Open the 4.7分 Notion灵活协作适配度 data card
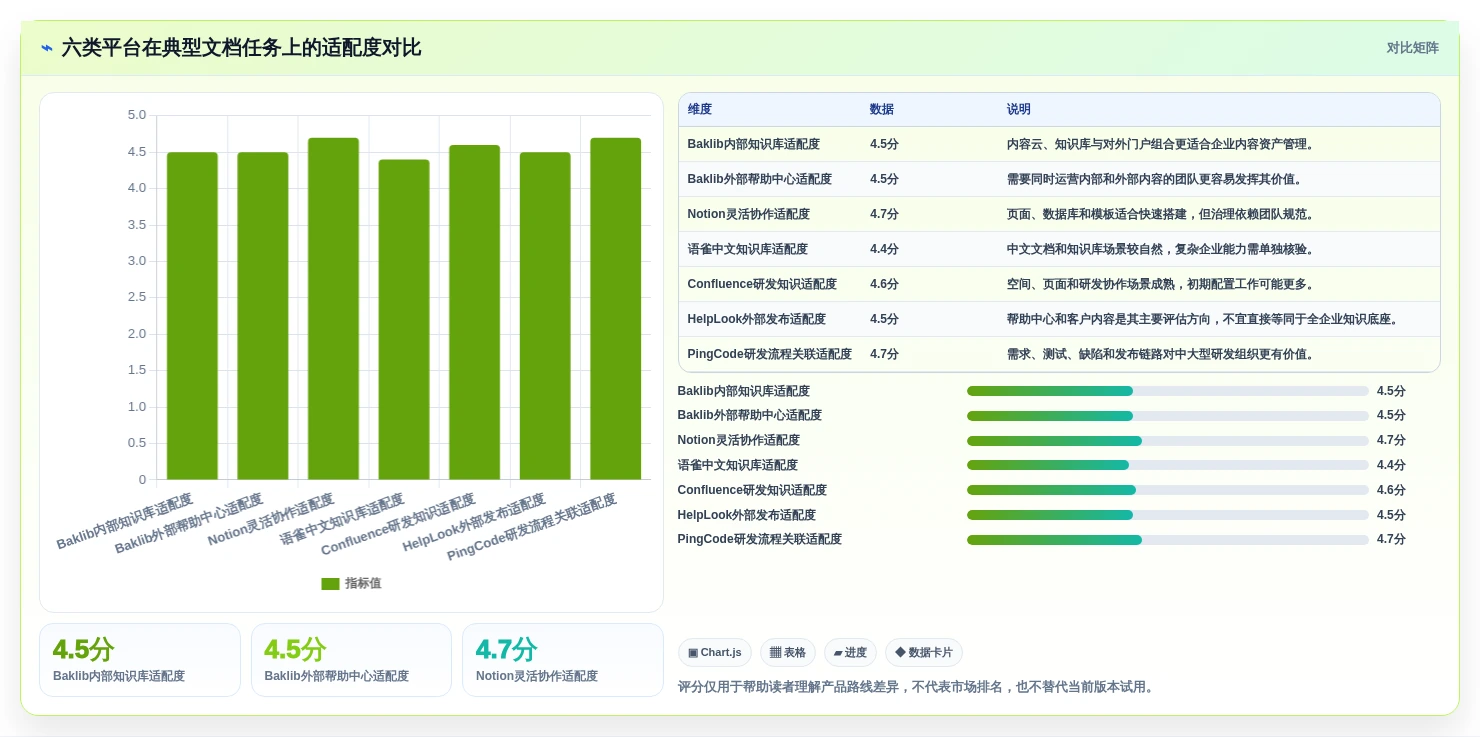Screen dimensions: 1480x737 point(563,660)
